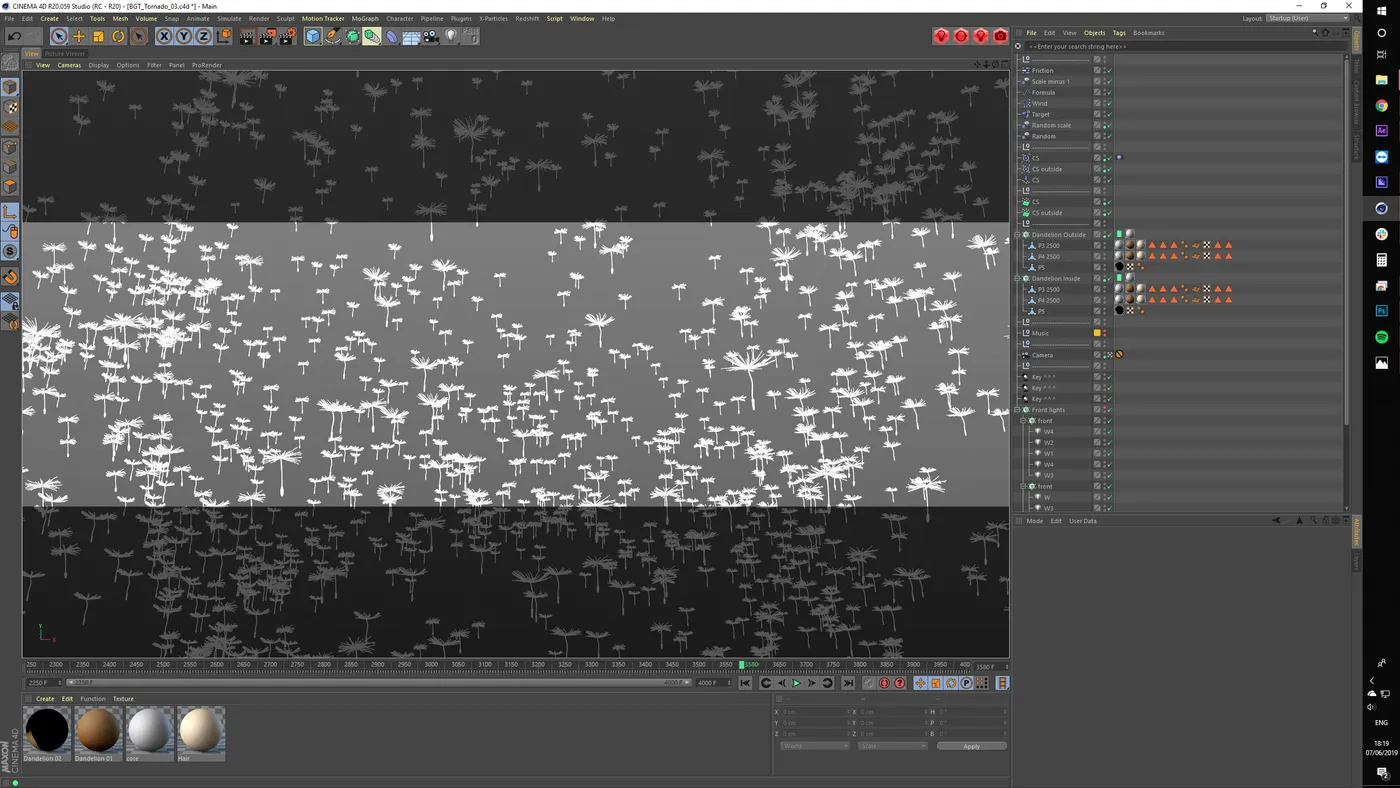The height and width of the screenshot is (788, 1400).
Task: Select the Scale tool in the toolbar
Action: (96, 36)
